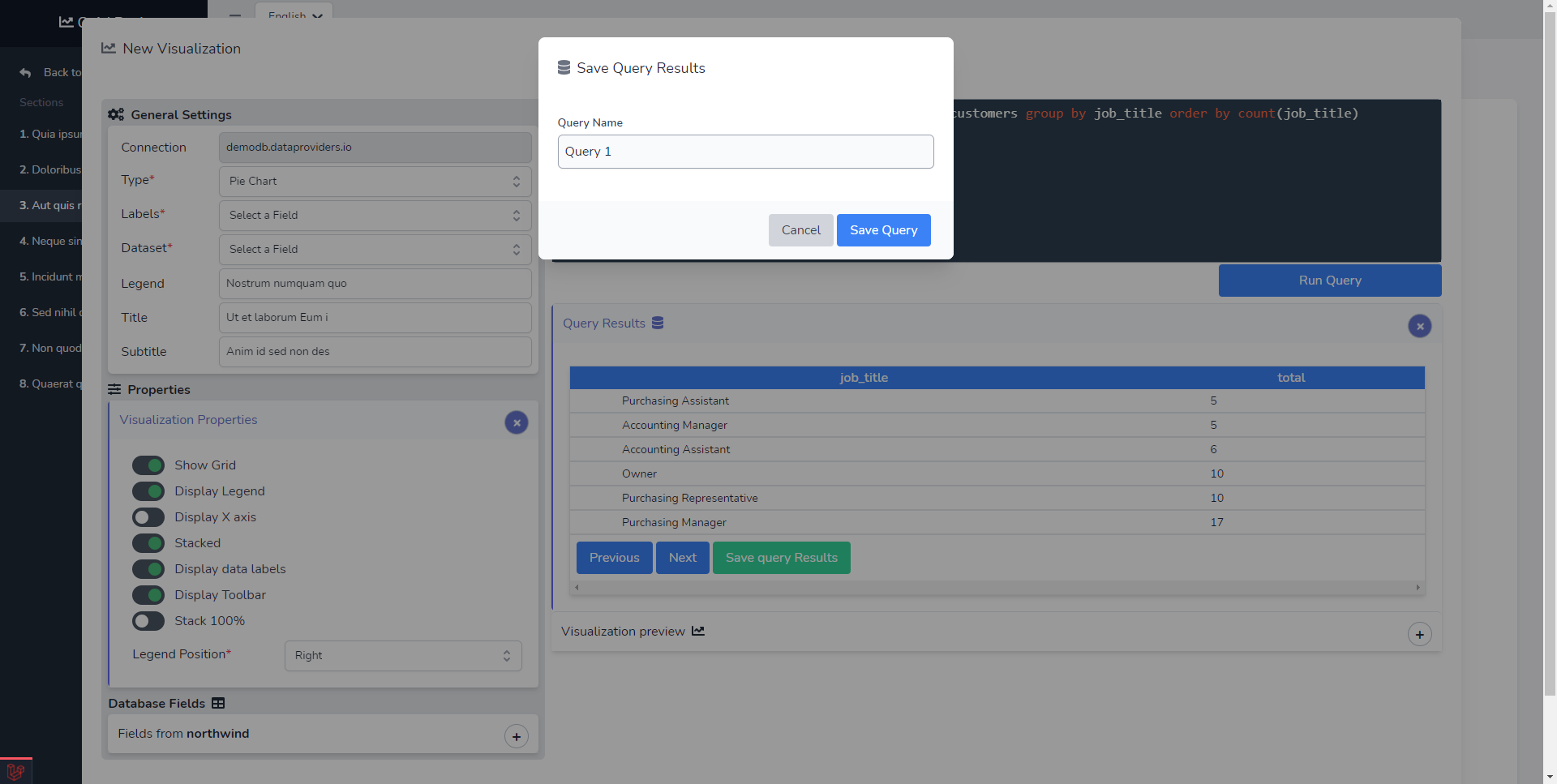
Task: Click the Back arrow icon in sidebar
Action: pos(26,73)
